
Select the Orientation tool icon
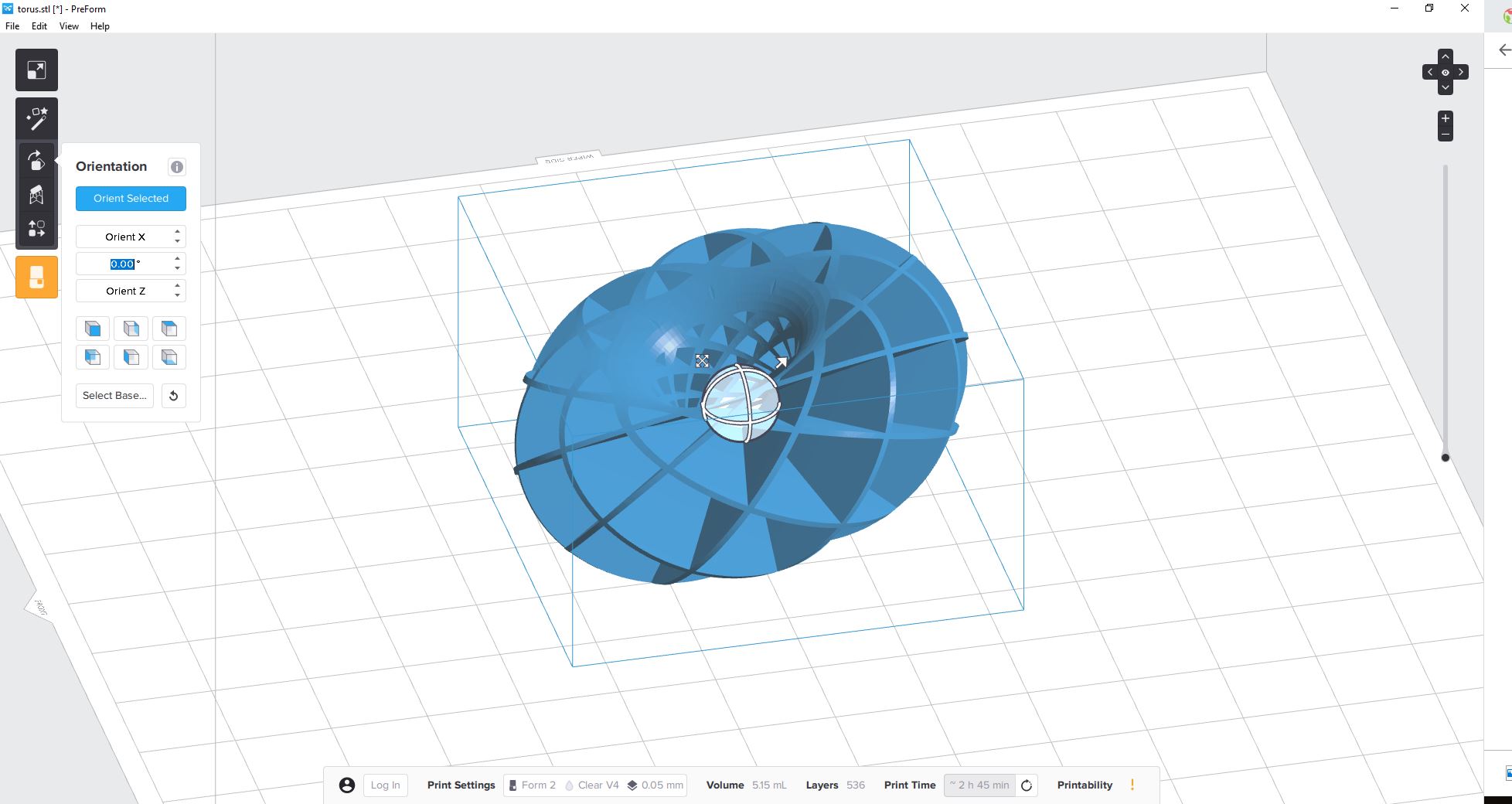[36, 160]
